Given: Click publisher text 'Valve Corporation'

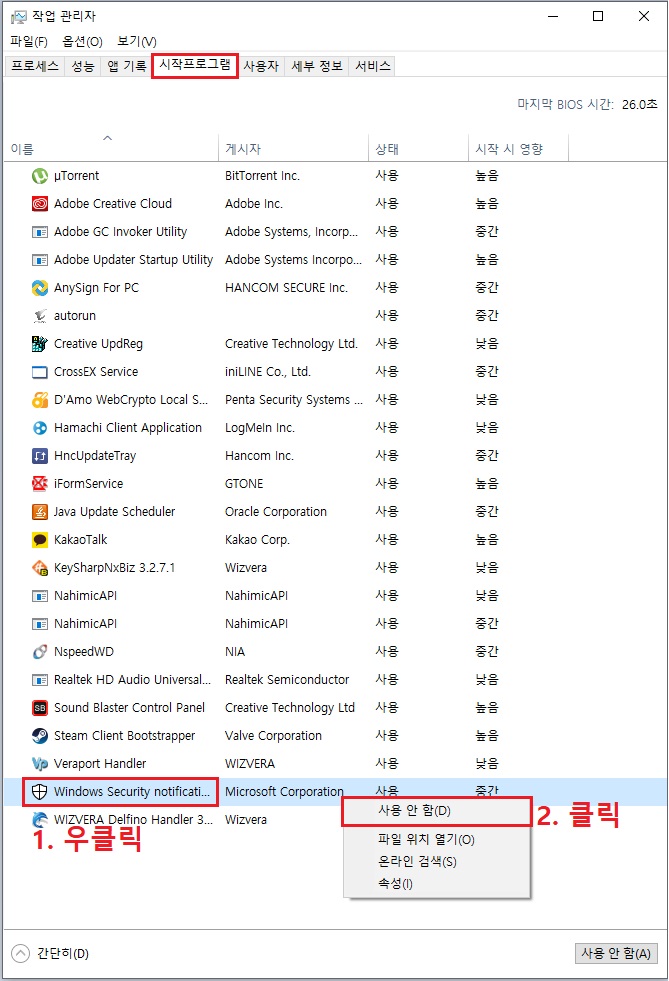Looking at the screenshot, I should pyautogui.click(x=273, y=736).
